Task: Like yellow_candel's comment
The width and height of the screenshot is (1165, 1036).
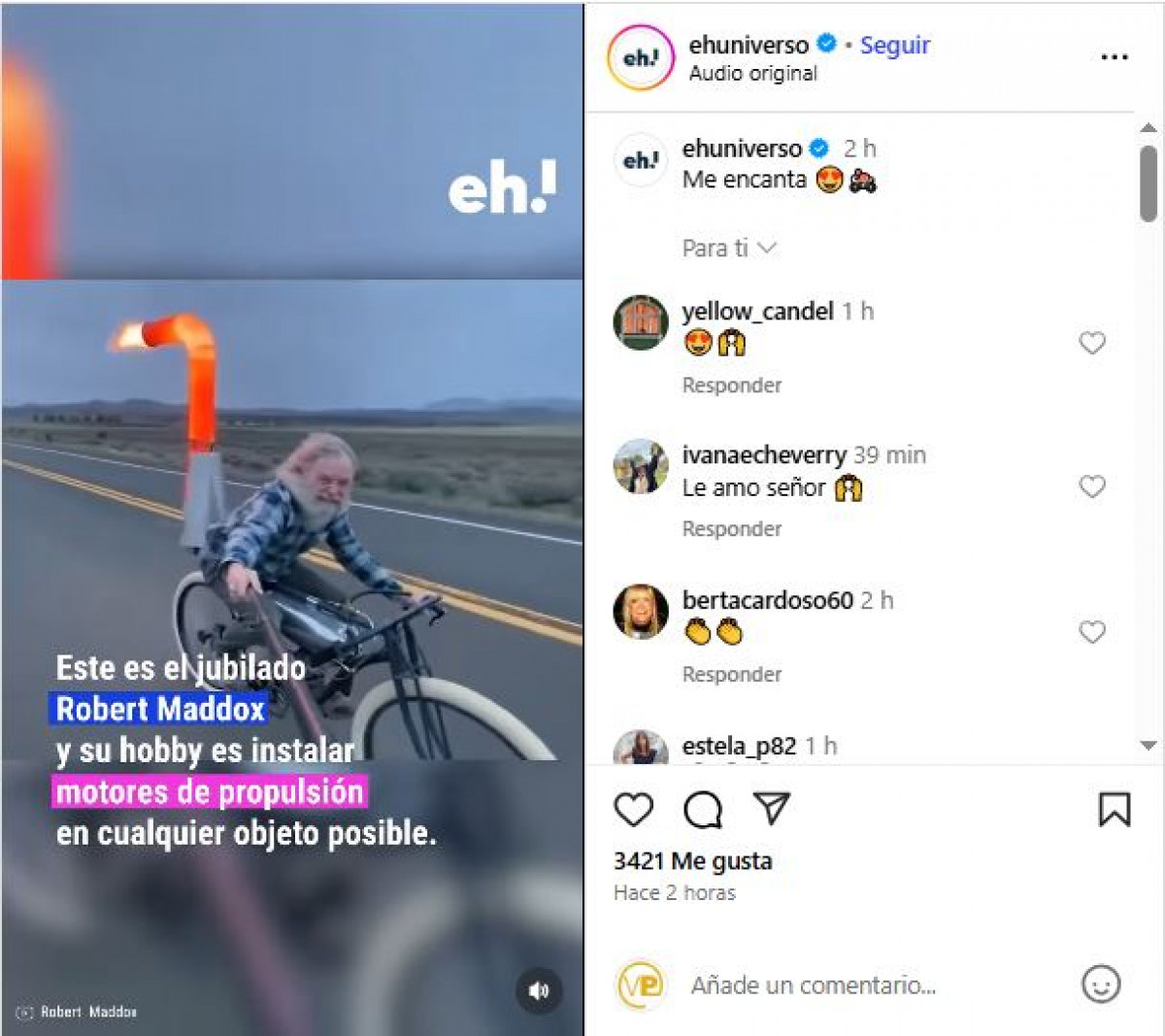Action: pyautogui.click(x=1092, y=342)
